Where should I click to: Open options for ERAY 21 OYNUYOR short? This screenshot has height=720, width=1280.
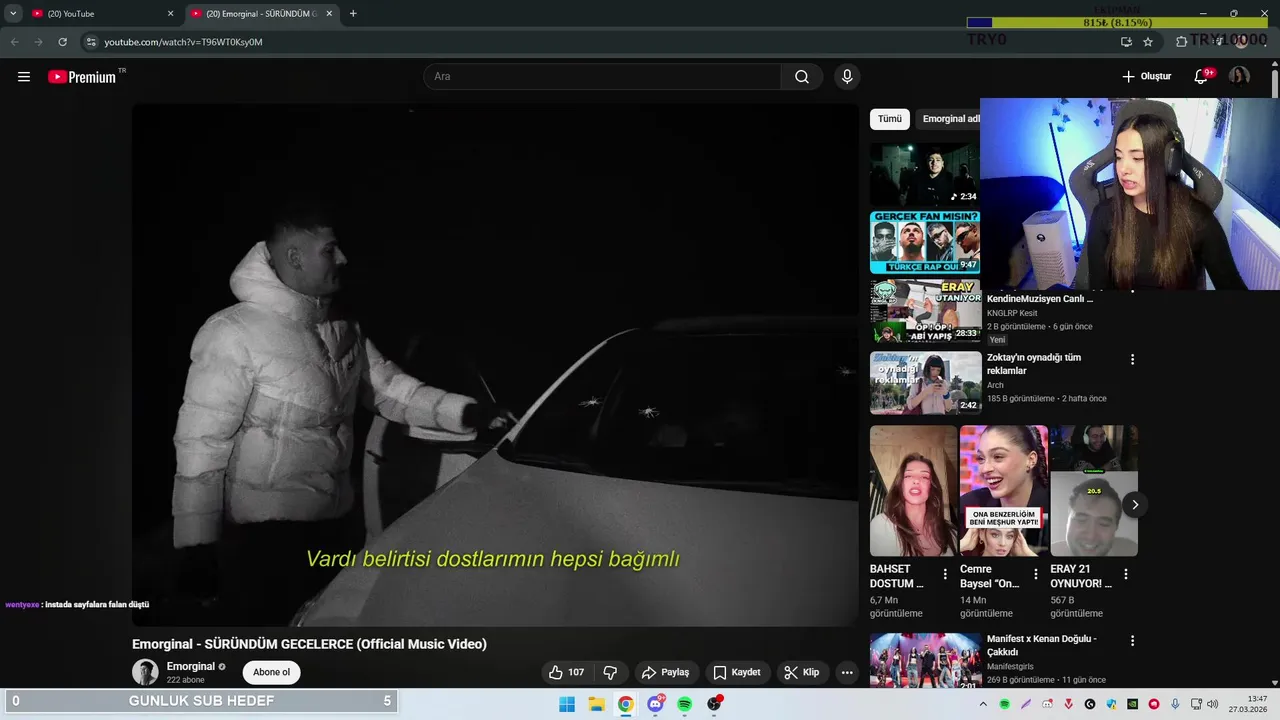point(1125,575)
